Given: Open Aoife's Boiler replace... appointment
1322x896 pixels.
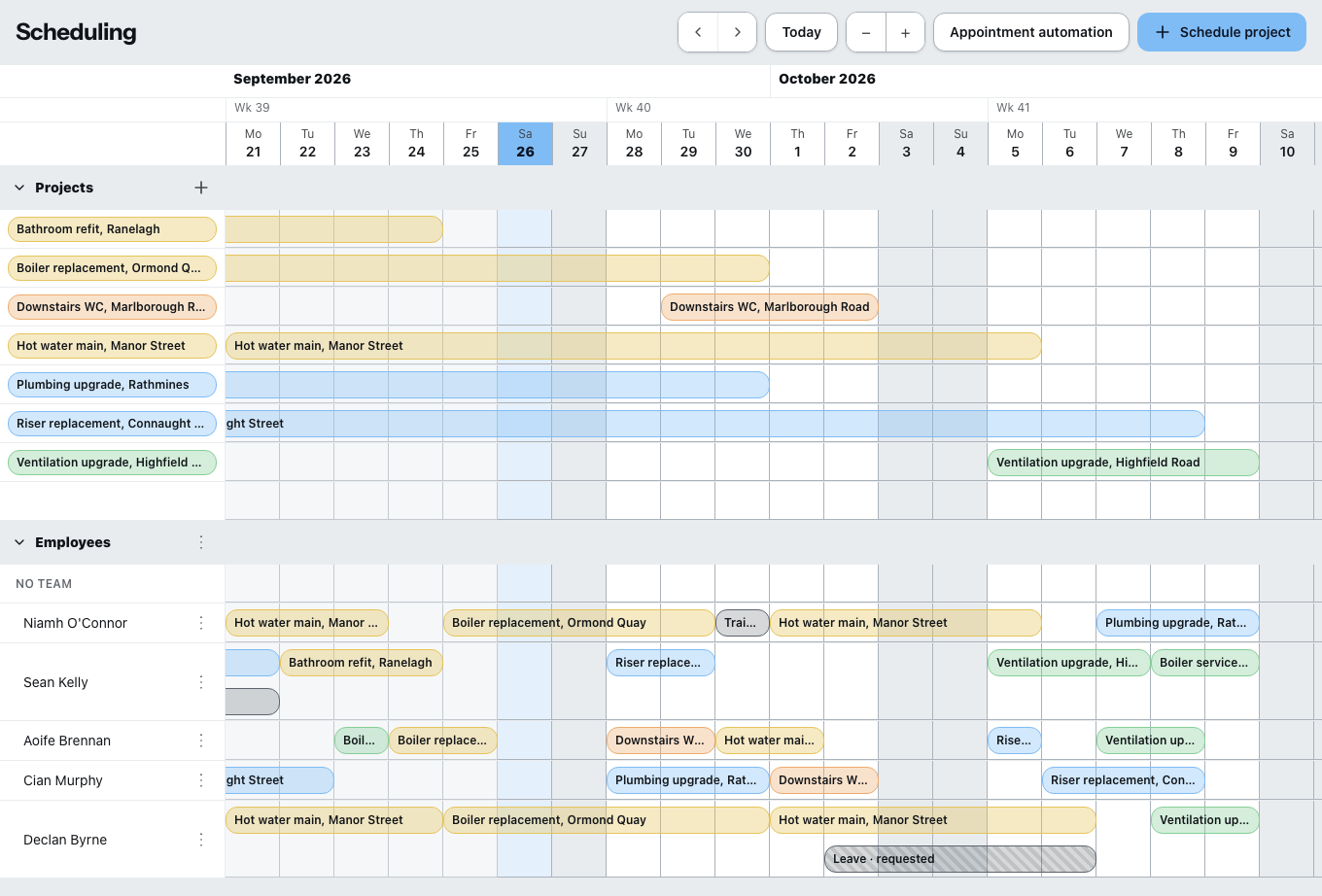Looking at the screenshot, I should coord(443,741).
